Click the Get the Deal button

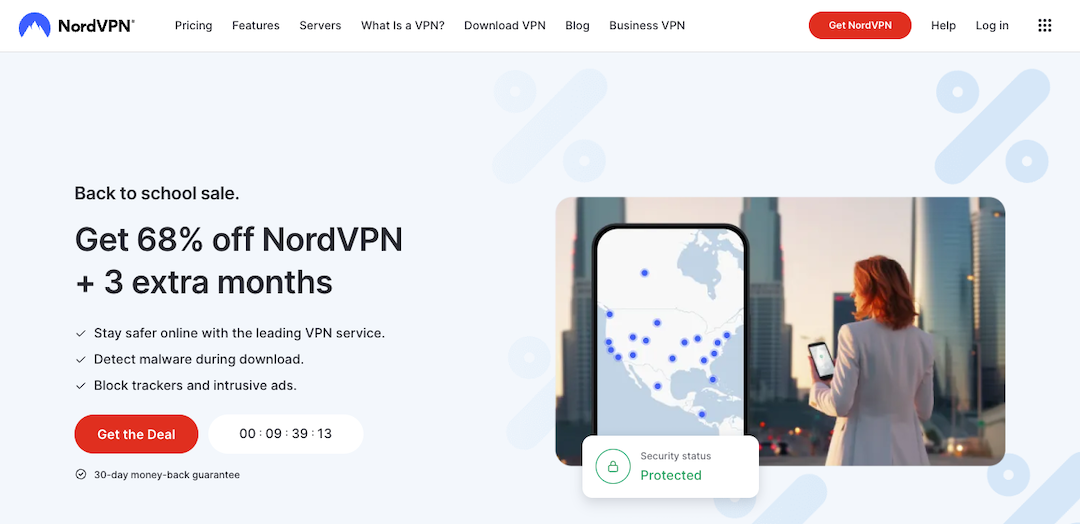136,434
